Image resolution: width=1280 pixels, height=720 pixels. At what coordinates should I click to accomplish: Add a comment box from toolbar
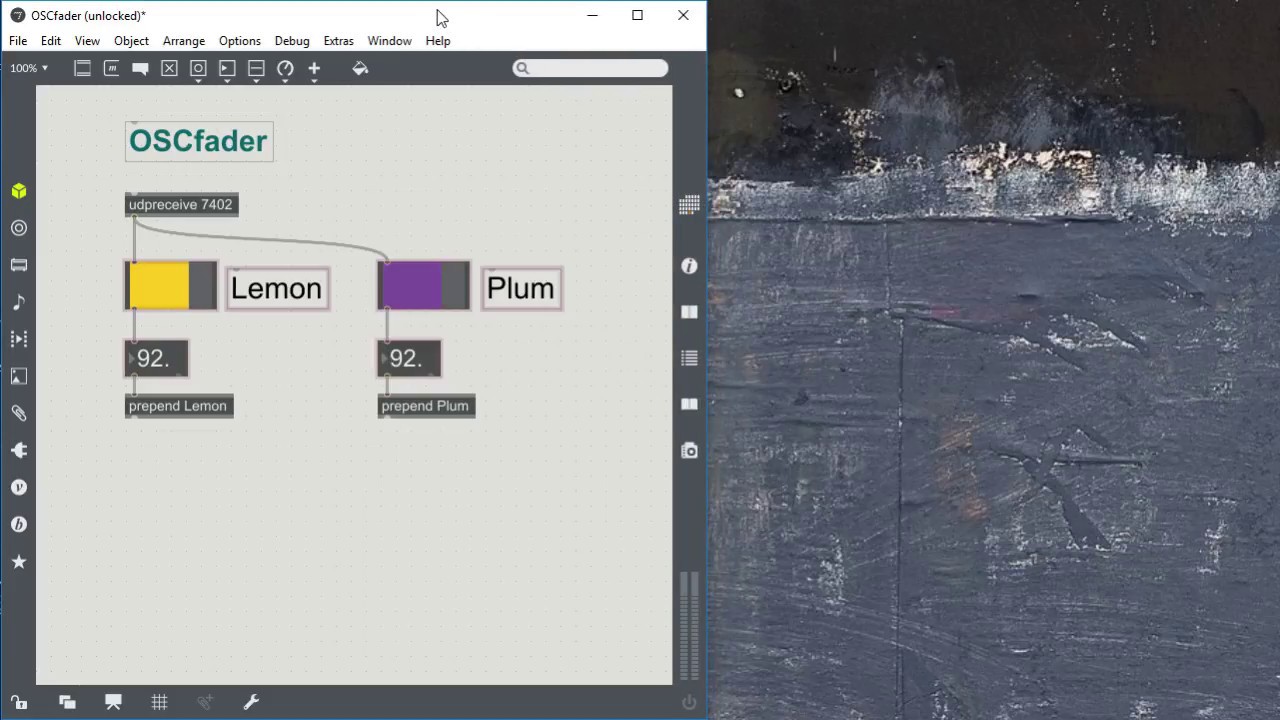pos(140,68)
